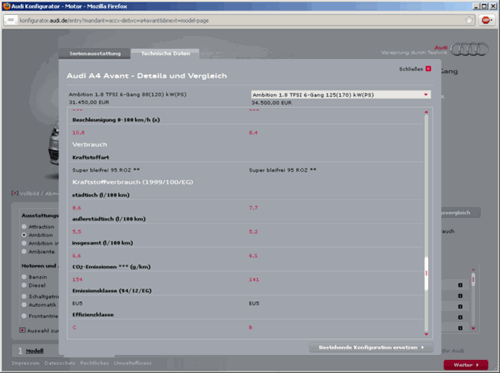500x373 pixels.
Task: Click the up arrow of the comparison scrollbar
Action: tap(426, 112)
